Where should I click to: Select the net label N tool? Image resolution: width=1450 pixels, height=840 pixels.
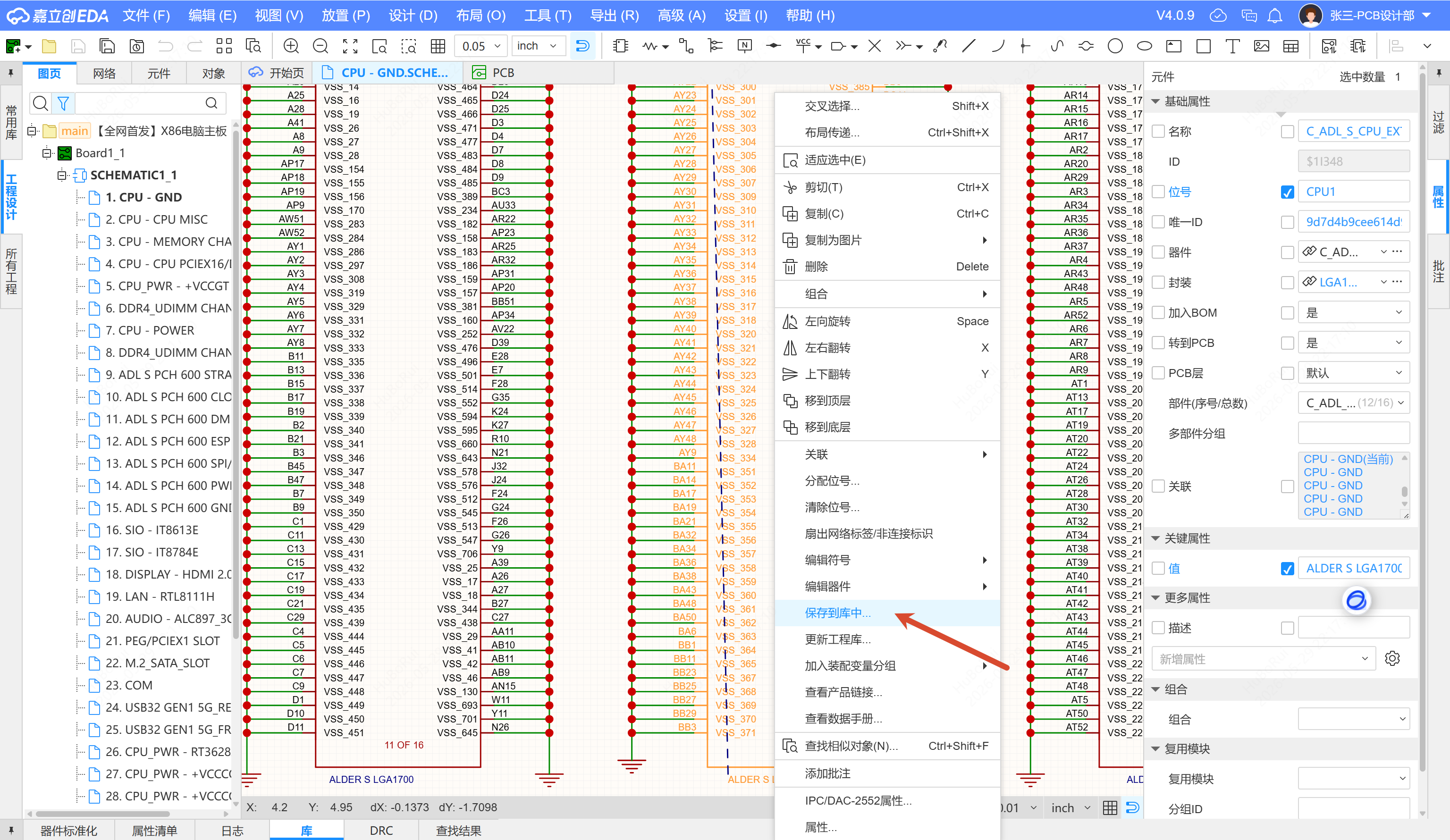point(744,46)
